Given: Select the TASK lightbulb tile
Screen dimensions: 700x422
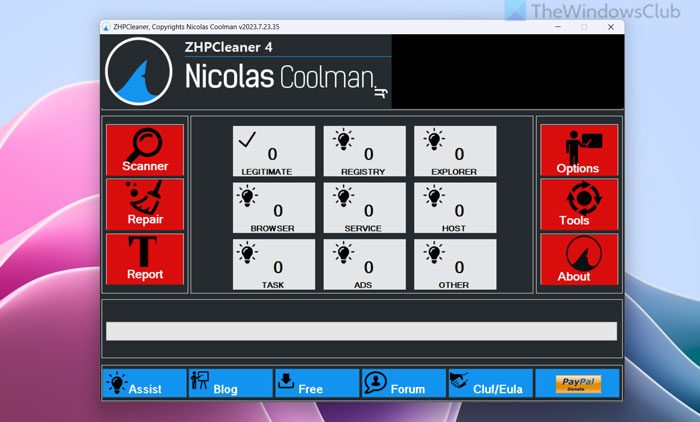Looking at the screenshot, I should [274, 264].
